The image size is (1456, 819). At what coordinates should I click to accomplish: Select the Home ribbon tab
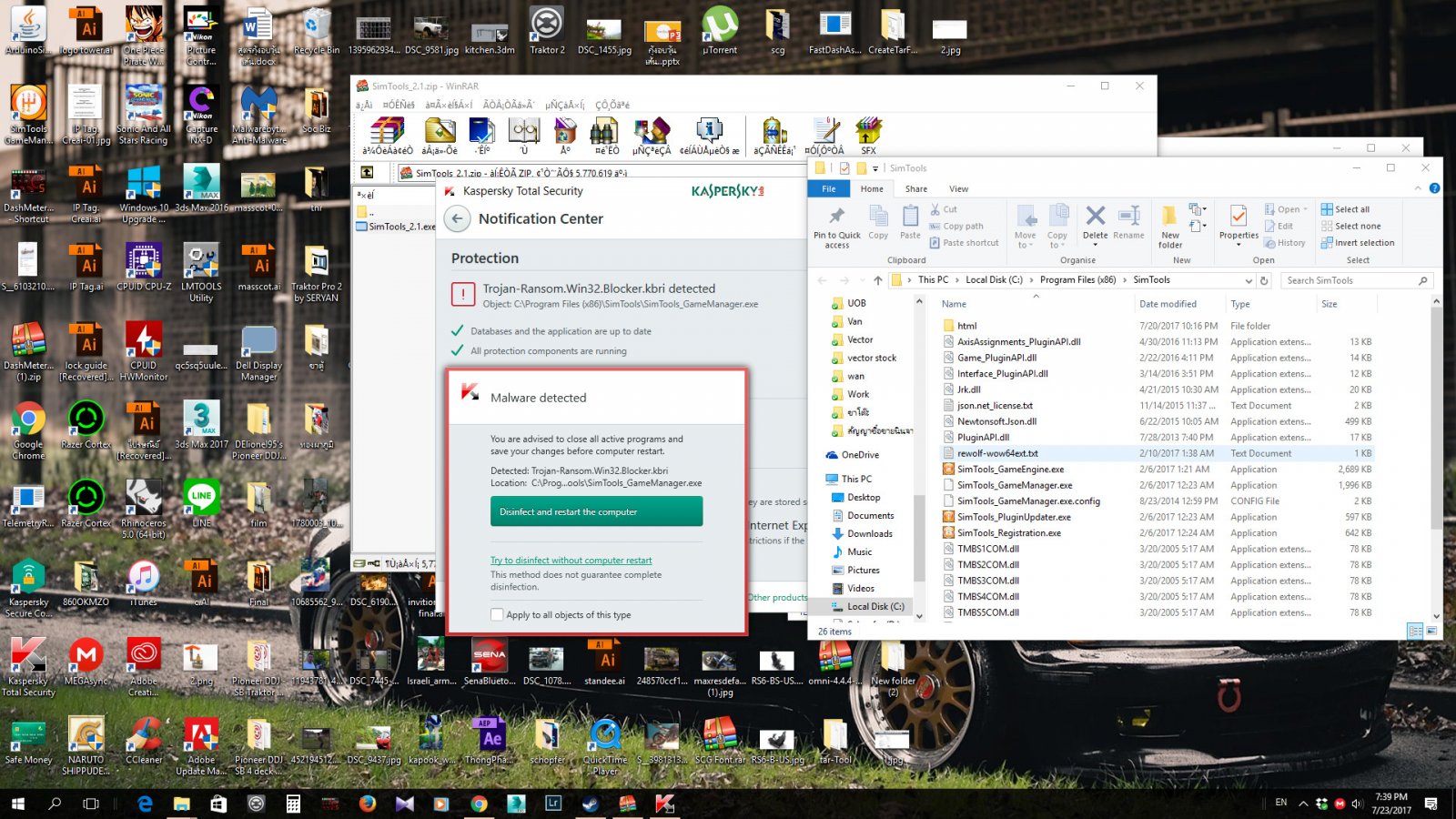click(x=872, y=189)
